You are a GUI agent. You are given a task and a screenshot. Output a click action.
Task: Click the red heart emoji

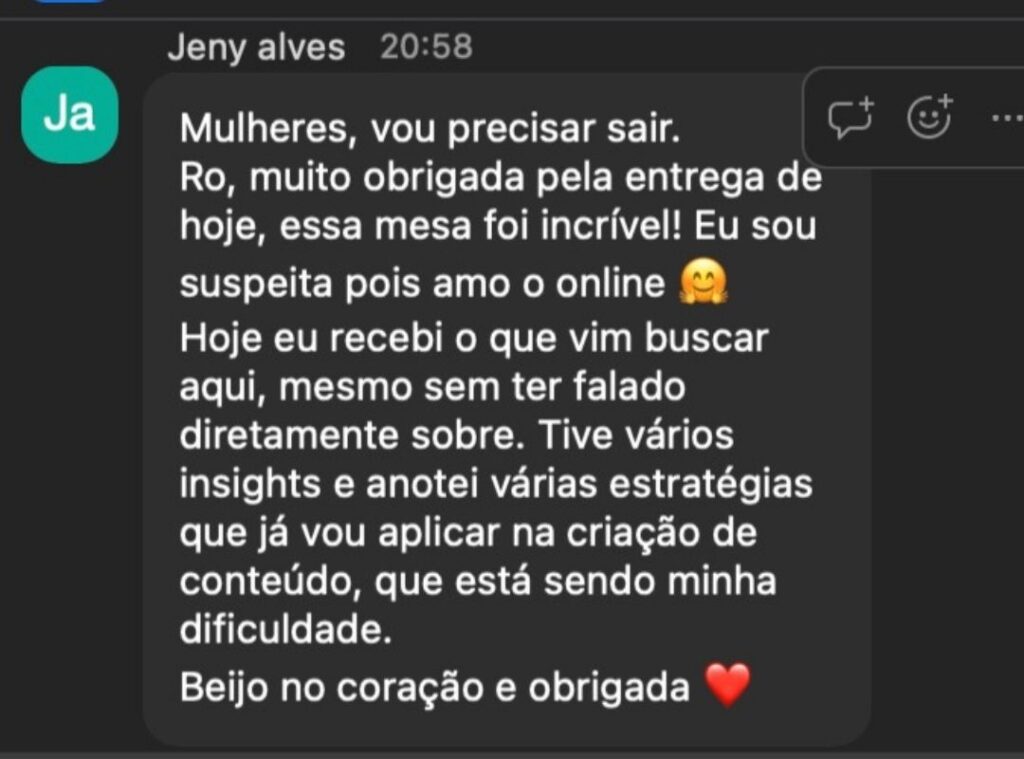tap(728, 685)
